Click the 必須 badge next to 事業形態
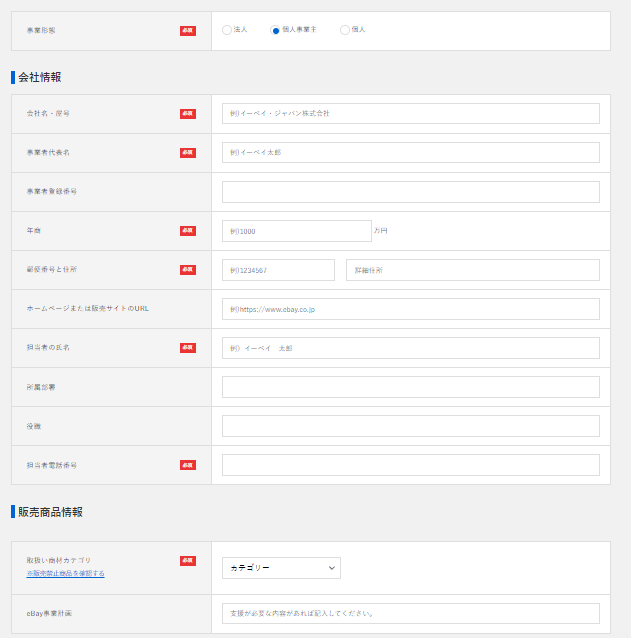The width and height of the screenshot is (631, 638). pos(188,31)
